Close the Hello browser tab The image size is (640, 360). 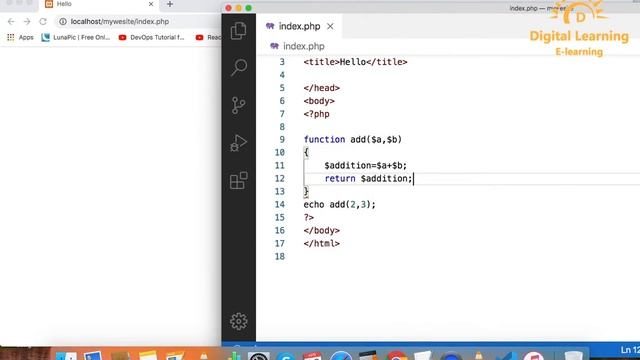point(151,4)
